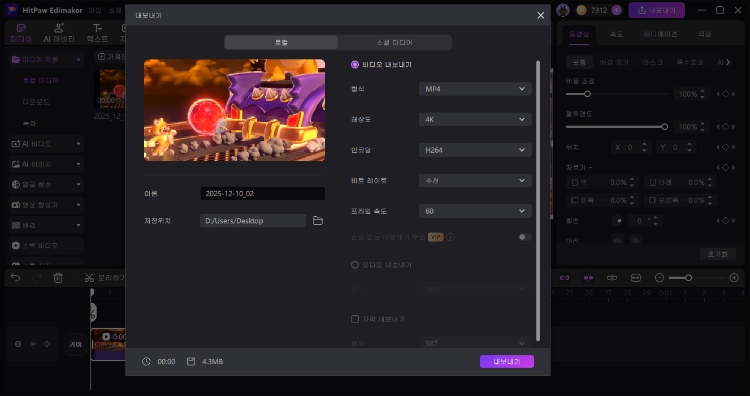Open the H264 encoding dropdown
This screenshot has width=750, height=396.
pyautogui.click(x=475, y=150)
